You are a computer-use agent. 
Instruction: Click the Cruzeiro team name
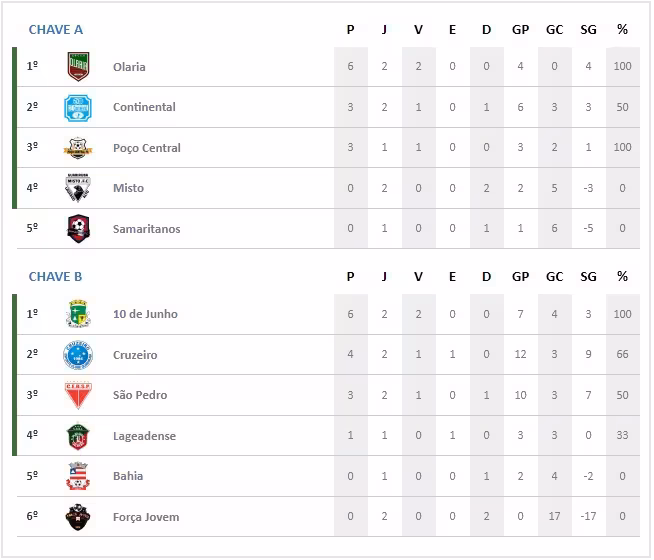click(135, 355)
